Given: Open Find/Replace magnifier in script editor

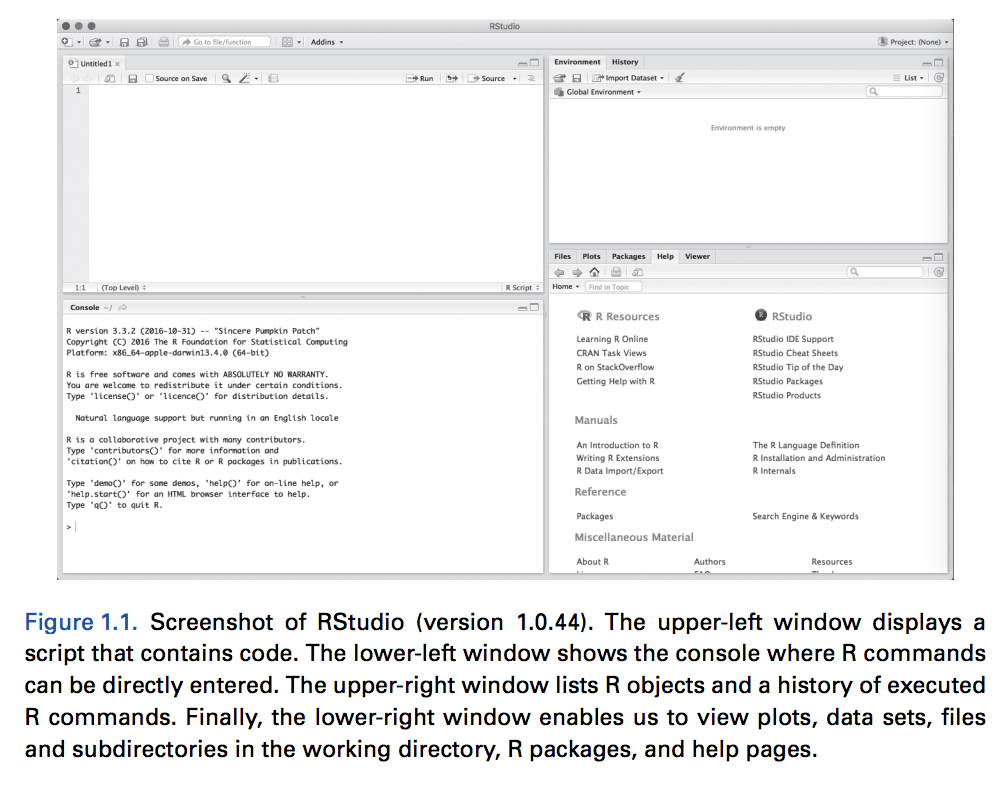Looking at the screenshot, I should (x=226, y=78).
